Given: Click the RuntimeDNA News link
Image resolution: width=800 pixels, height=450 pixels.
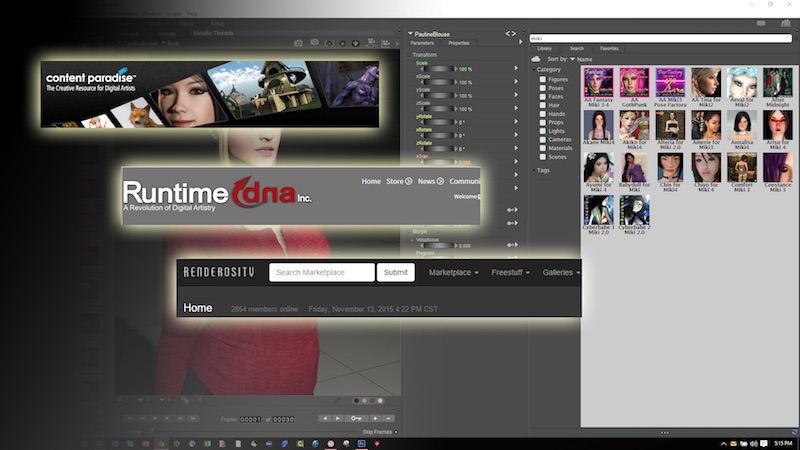Looking at the screenshot, I should [426, 181].
